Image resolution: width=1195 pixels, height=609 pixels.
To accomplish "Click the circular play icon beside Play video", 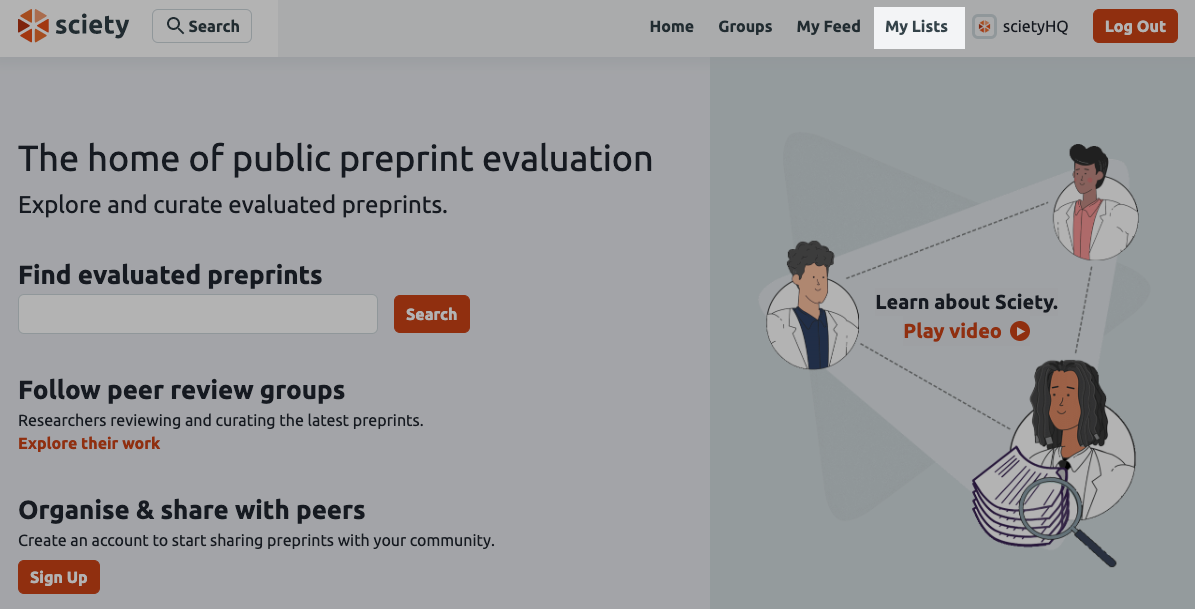I will (1019, 331).
